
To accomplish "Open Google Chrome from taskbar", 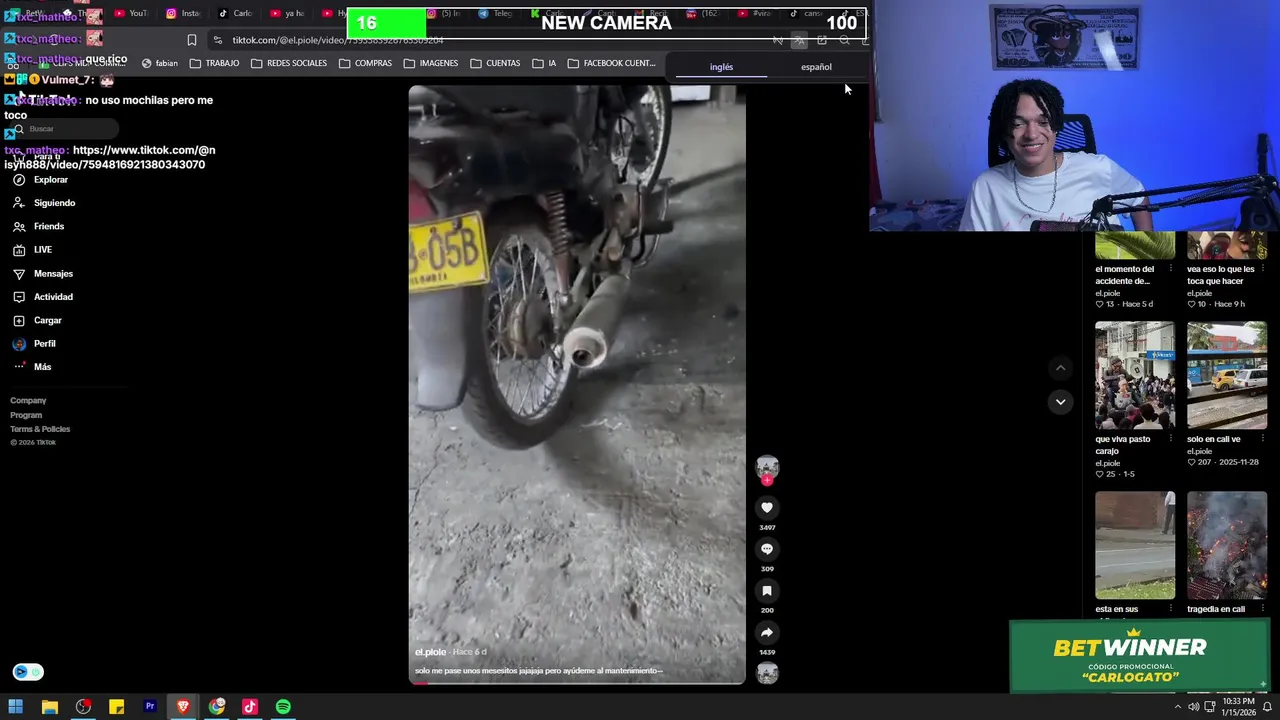I will pyautogui.click(x=217, y=707).
